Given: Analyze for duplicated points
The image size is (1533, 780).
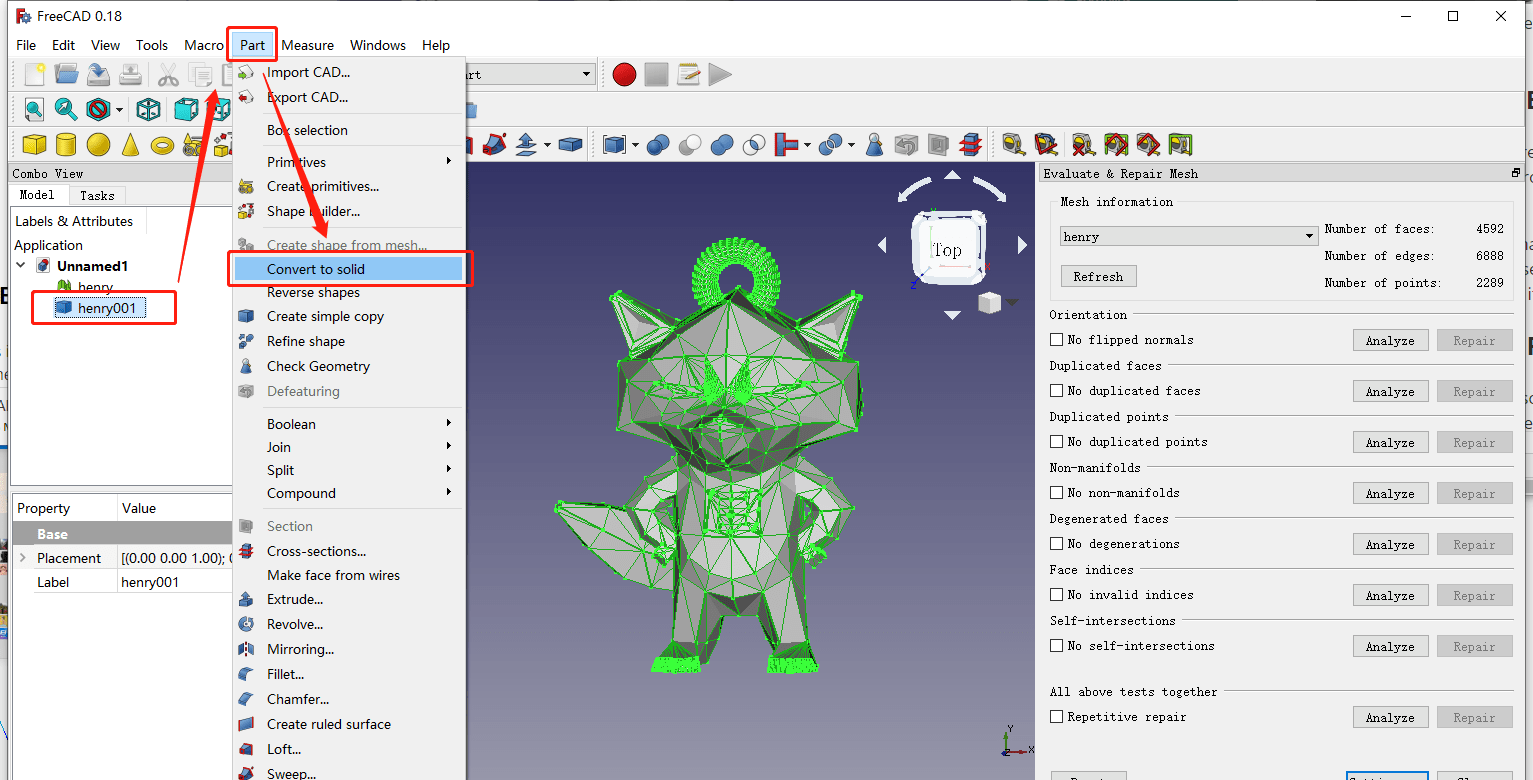Looking at the screenshot, I should coord(1390,441).
